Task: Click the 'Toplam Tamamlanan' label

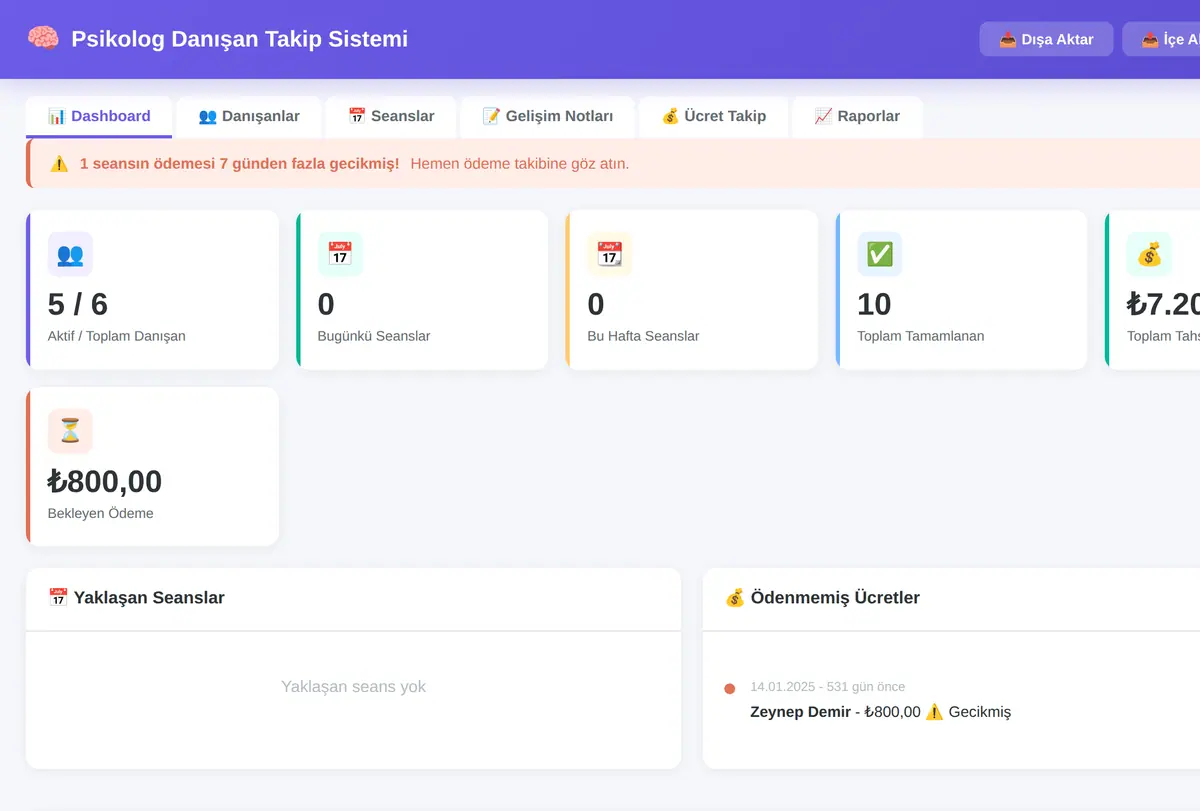Action: coord(921,336)
